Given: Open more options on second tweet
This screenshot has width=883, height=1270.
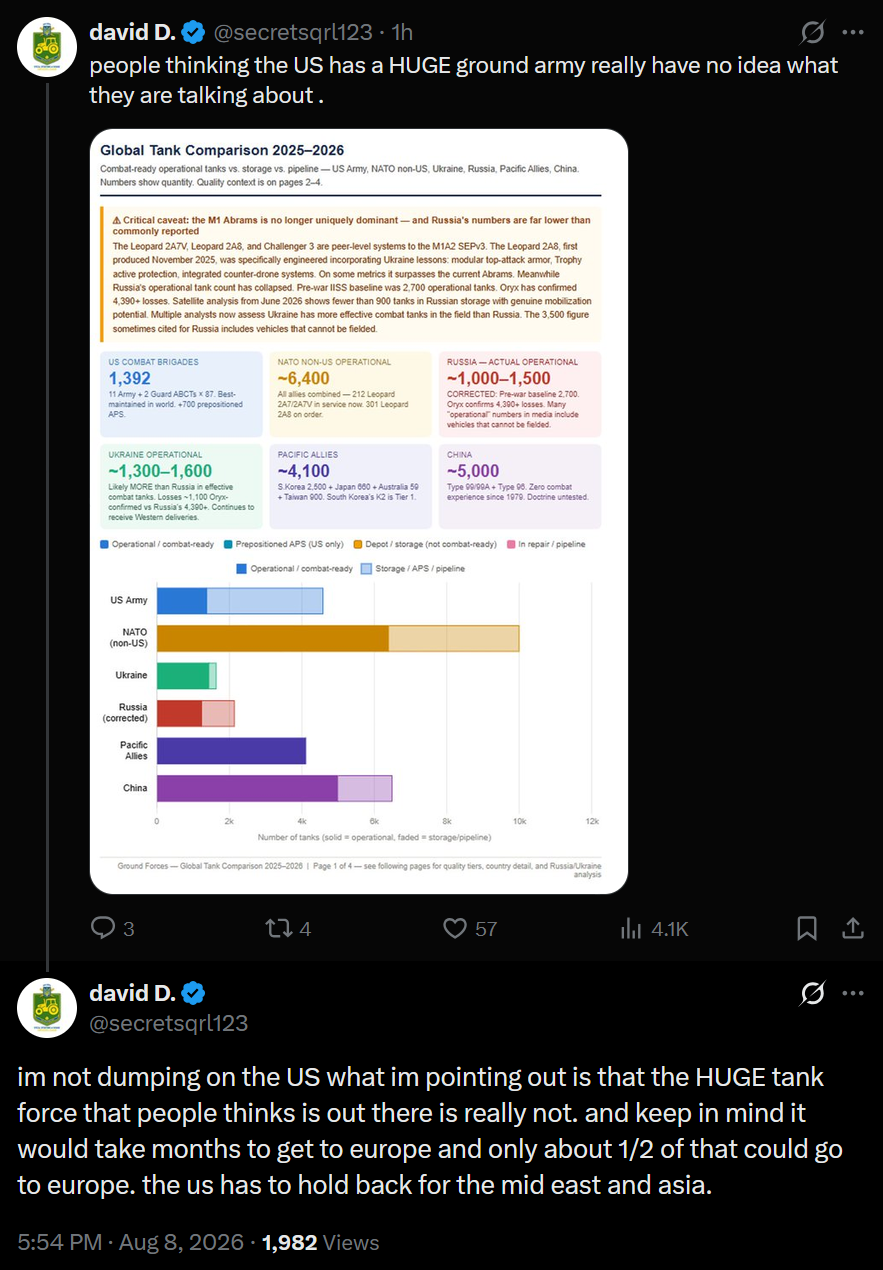Looking at the screenshot, I should 853,993.
